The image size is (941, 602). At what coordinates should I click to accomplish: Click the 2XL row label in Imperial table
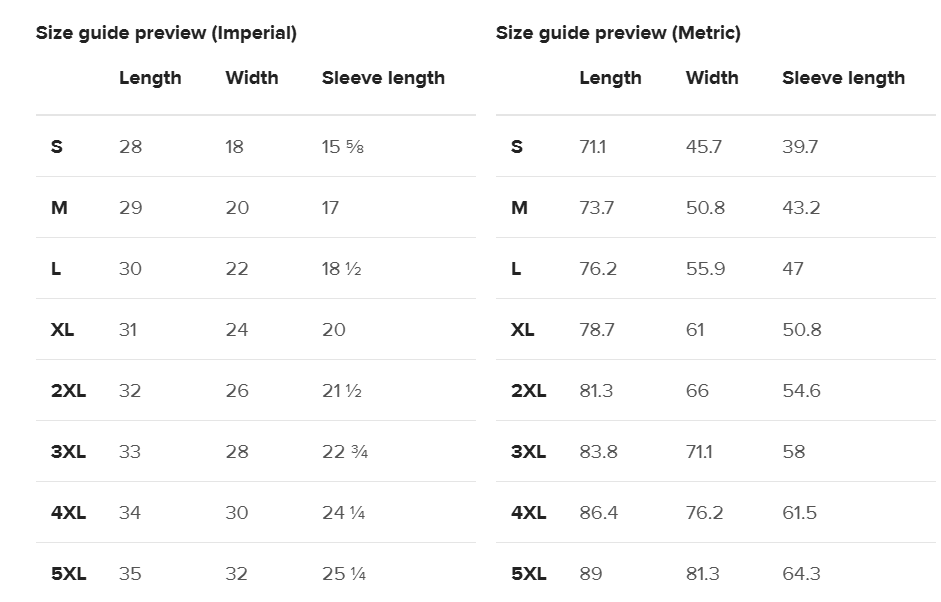click(68, 391)
